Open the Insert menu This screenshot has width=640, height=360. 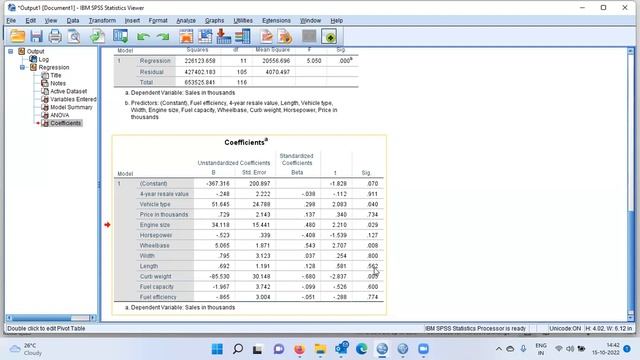(x=132, y=20)
